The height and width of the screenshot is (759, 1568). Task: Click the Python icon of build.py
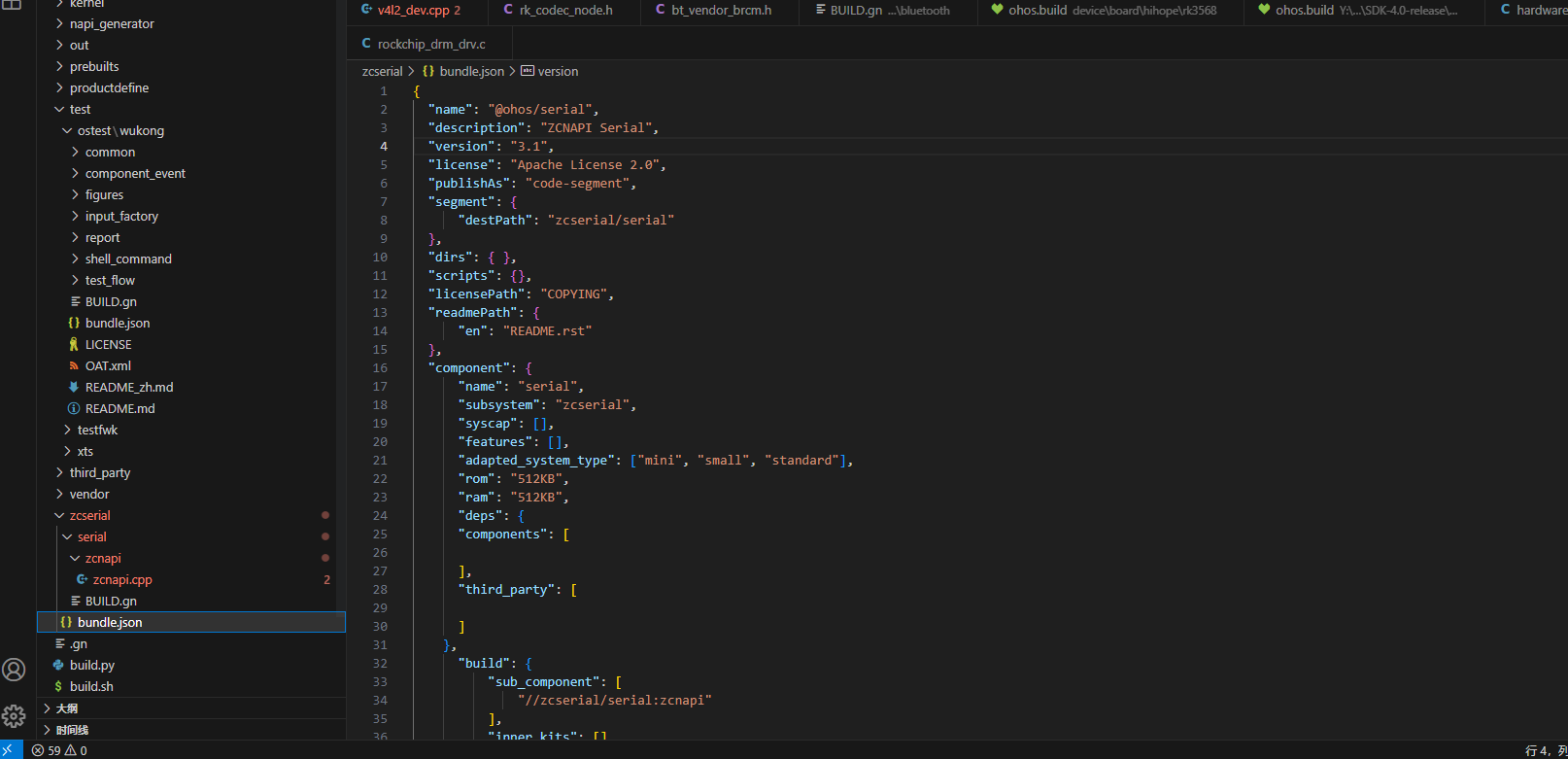58,665
